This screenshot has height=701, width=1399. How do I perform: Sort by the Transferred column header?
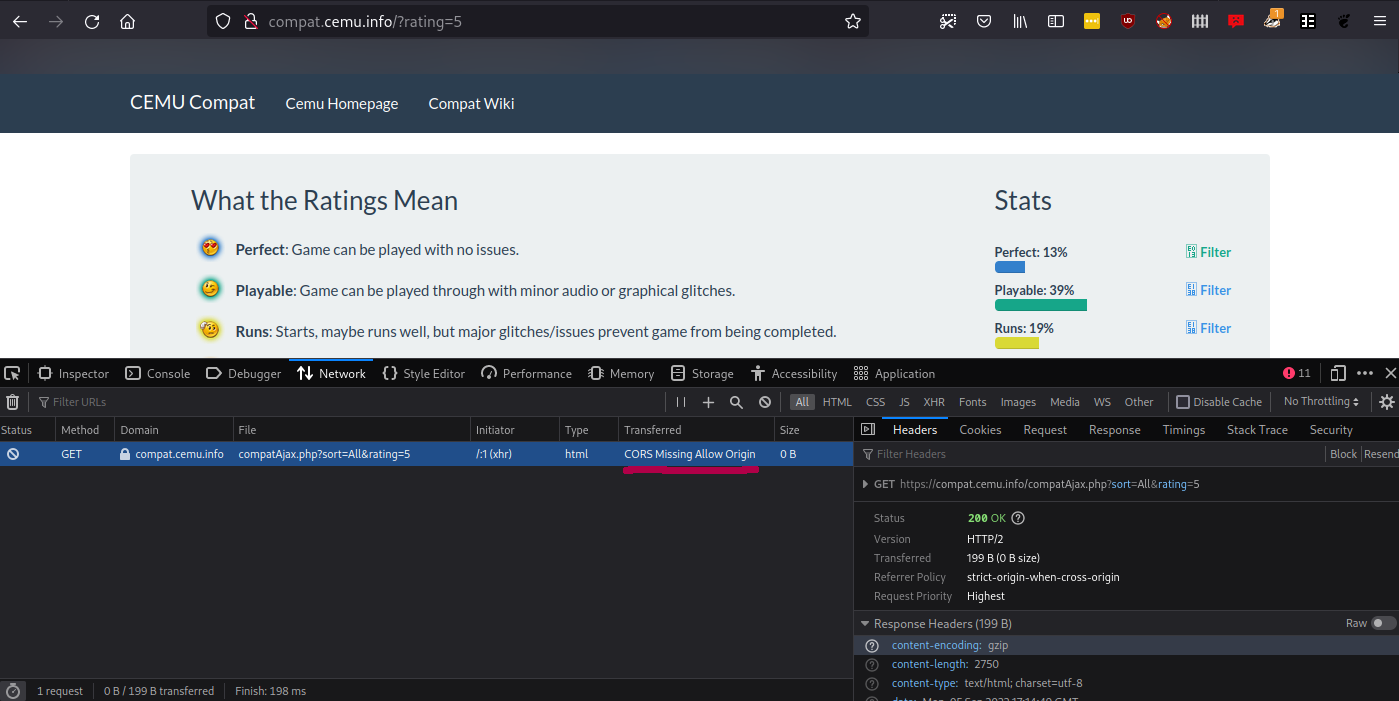tap(696, 430)
